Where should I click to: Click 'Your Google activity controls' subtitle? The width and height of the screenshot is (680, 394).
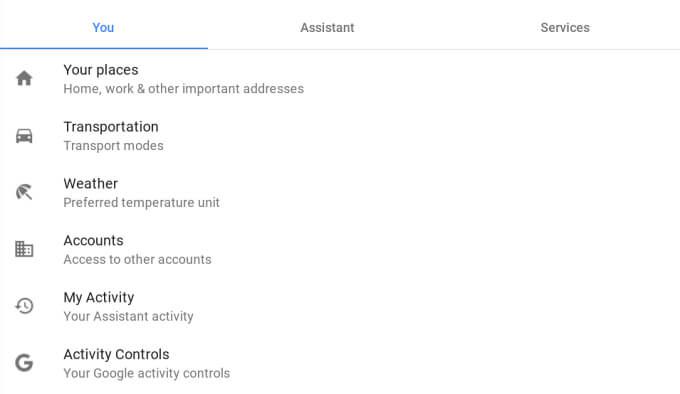(x=147, y=373)
